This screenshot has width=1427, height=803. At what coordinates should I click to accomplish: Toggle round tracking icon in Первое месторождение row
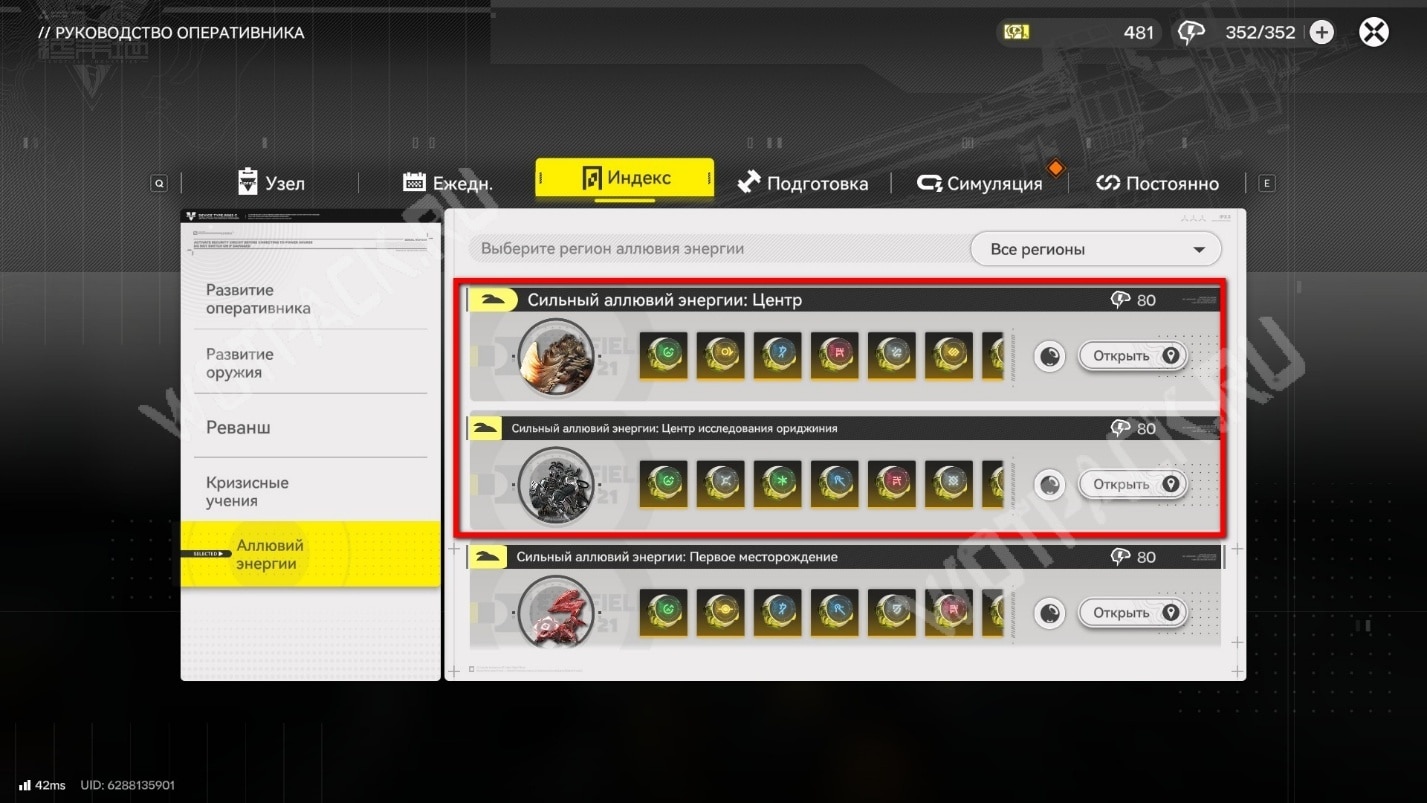(1049, 613)
